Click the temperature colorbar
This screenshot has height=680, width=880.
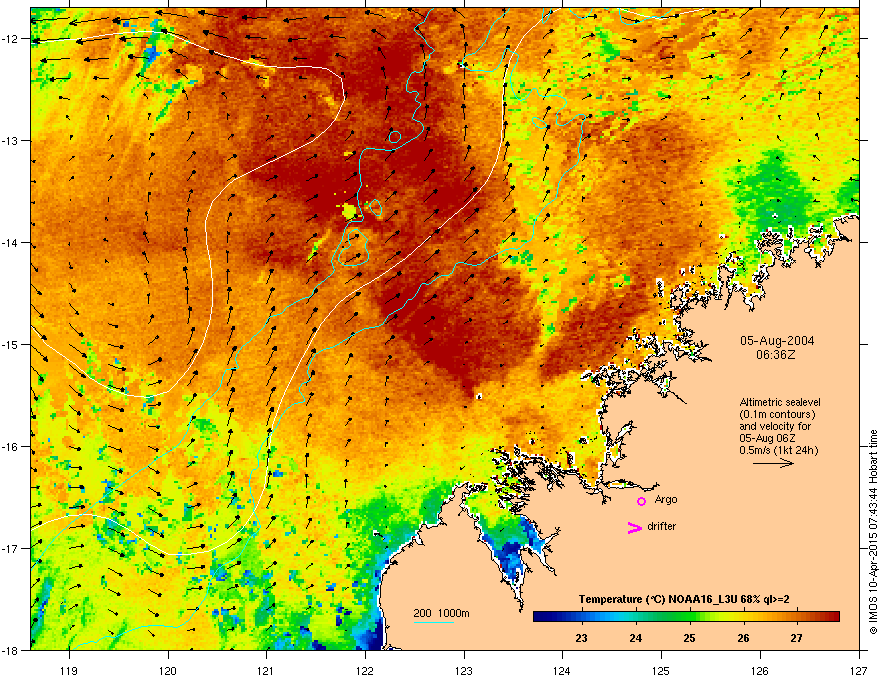tap(686, 617)
